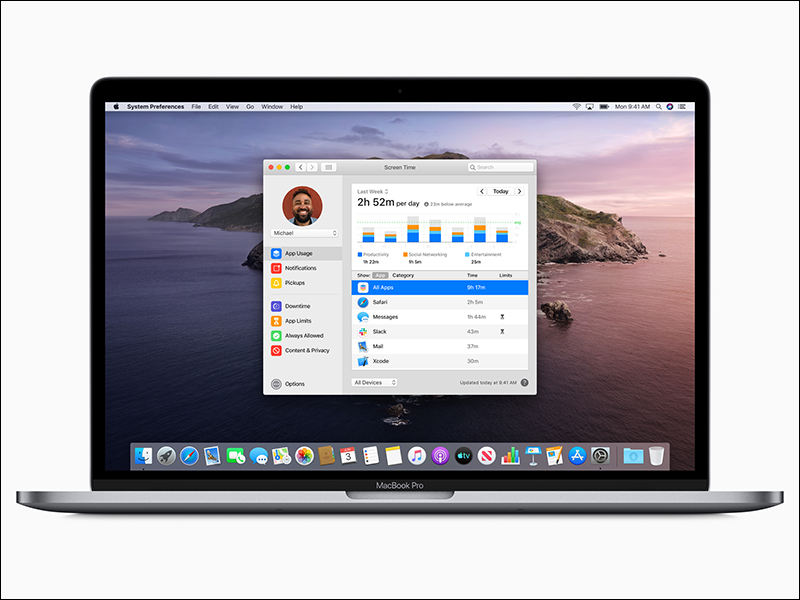Open the Help menu
This screenshot has width=800, height=600.
point(296,107)
